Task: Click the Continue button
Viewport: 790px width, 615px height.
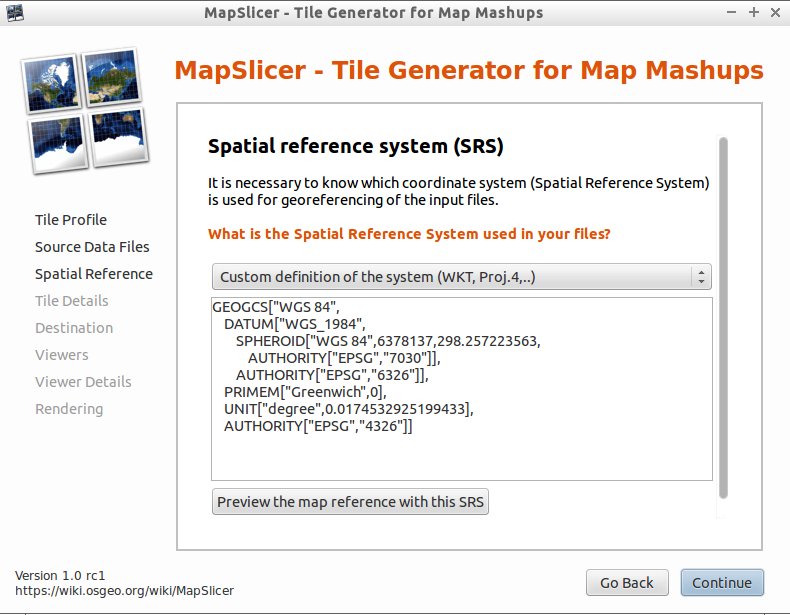Action: 721,583
